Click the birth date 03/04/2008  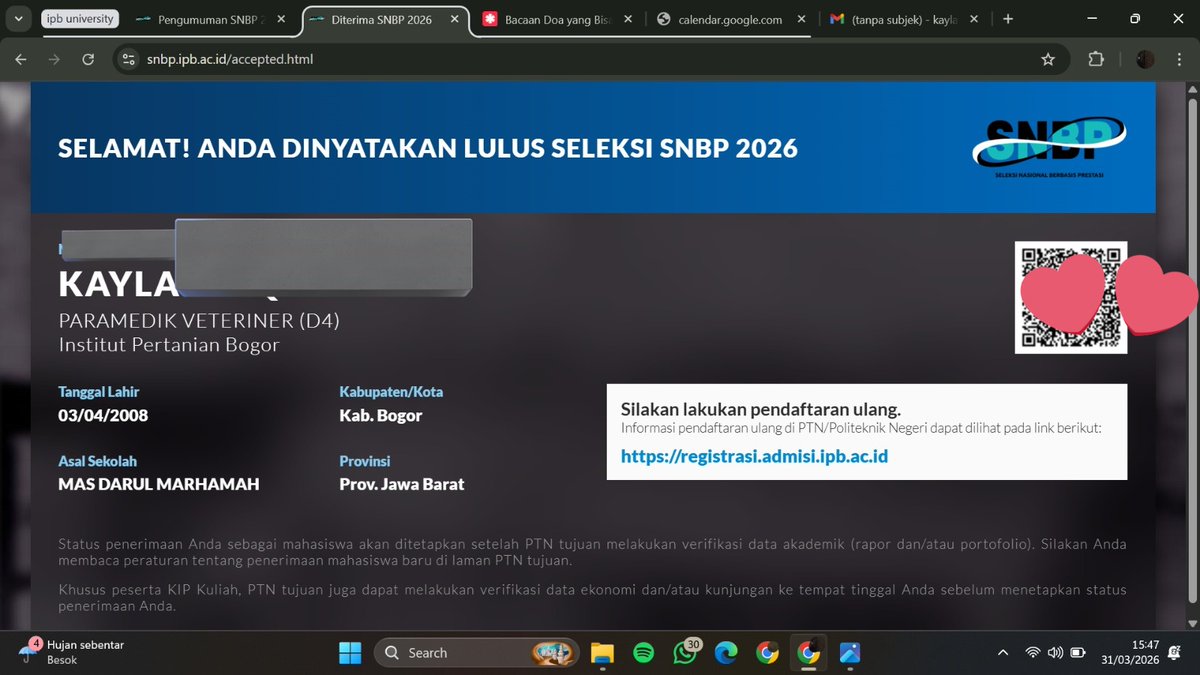tap(103, 415)
